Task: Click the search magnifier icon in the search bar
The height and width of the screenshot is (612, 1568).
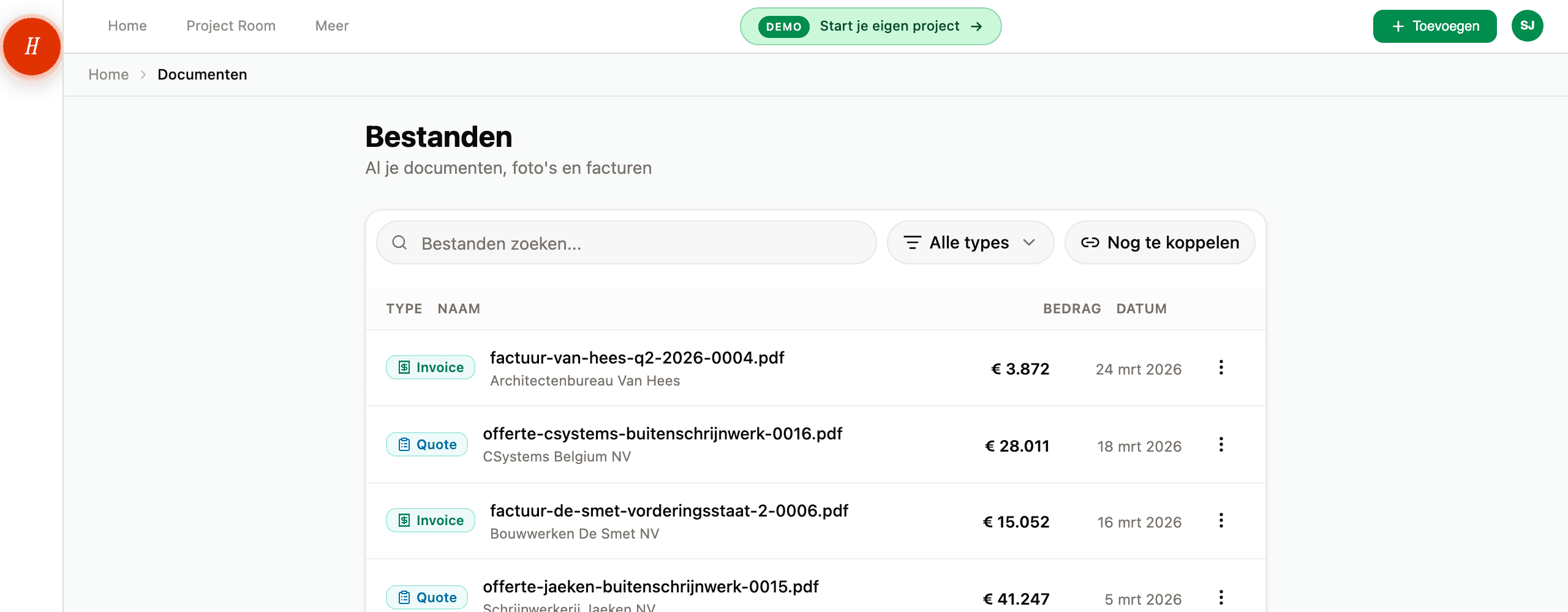Action: pos(400,242)
